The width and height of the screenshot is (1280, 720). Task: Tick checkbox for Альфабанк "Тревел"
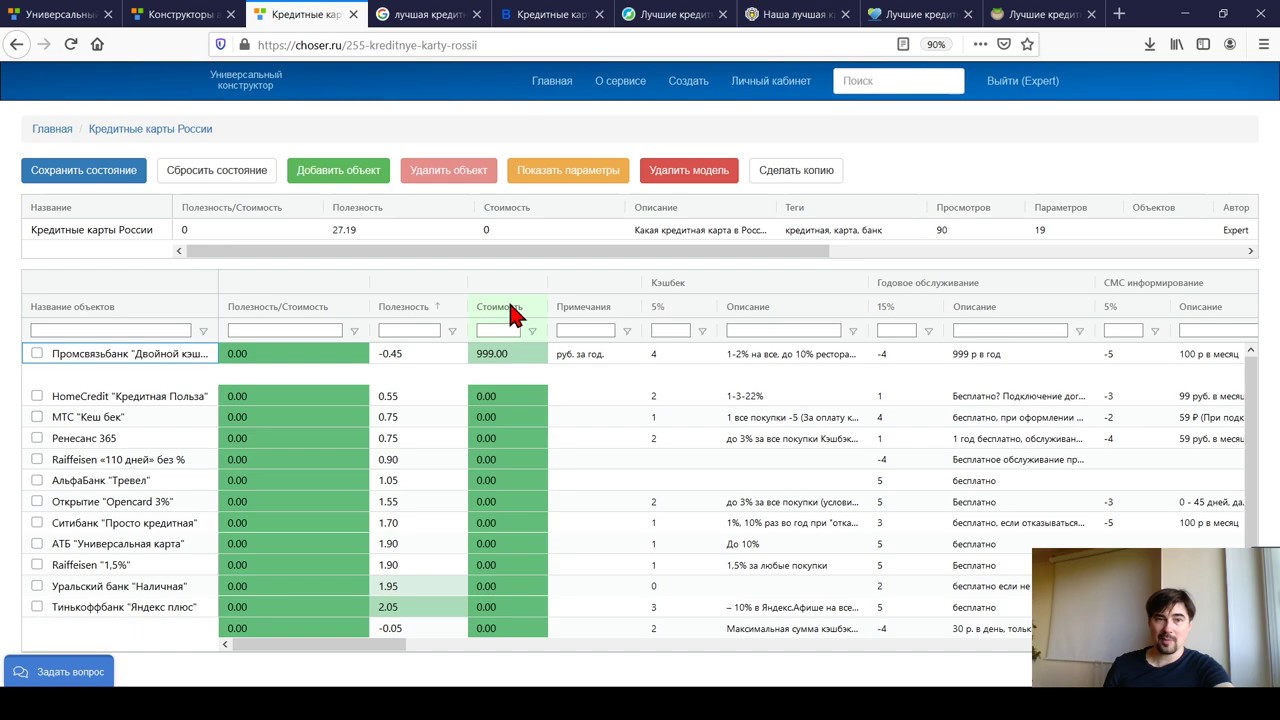coord(37,480)
